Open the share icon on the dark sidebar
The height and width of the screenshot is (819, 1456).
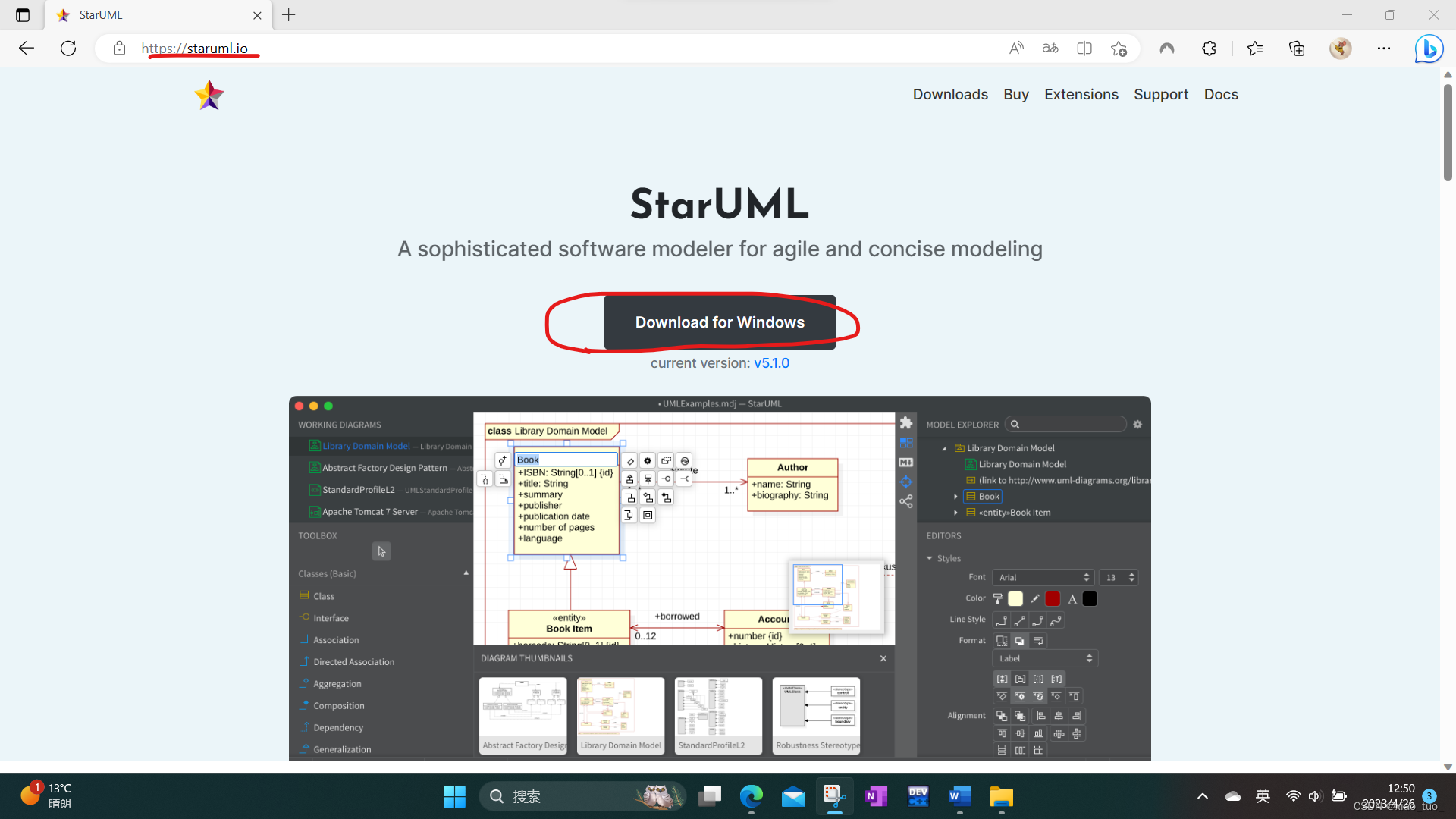tap(906, 501)
